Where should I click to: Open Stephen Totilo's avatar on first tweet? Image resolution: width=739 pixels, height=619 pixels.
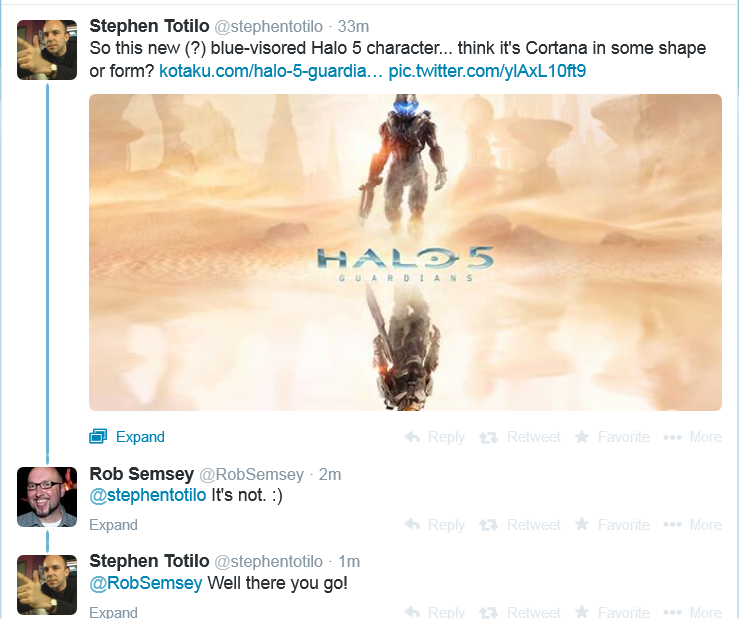[47, 50]
